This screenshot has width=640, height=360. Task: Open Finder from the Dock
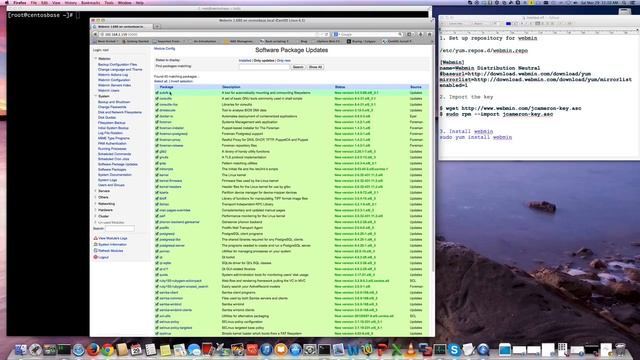tap(20, 350)
